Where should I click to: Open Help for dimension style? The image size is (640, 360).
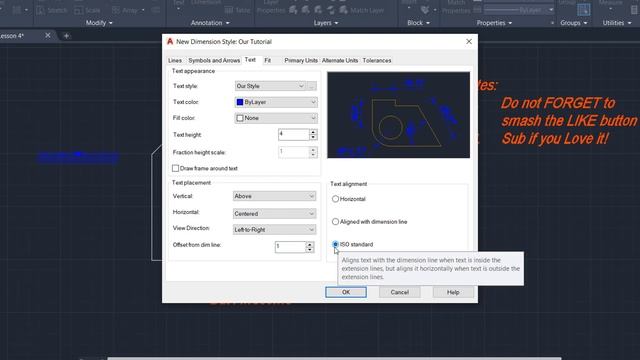453,292
